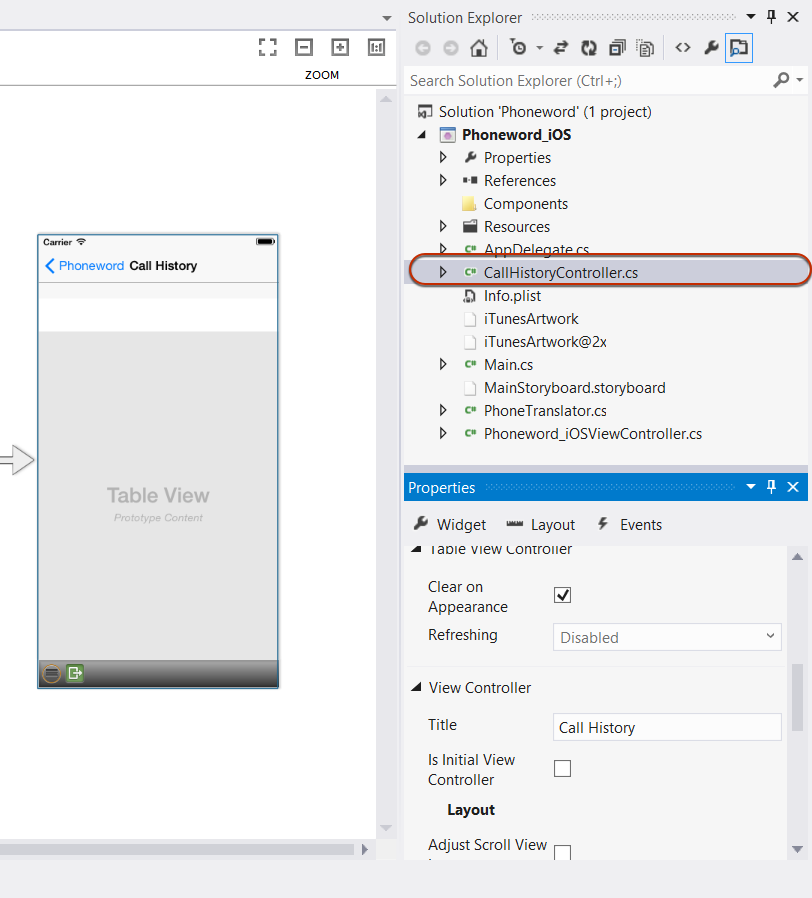Click Collapse All in Solution Explorer toolbar

point(617,47)
